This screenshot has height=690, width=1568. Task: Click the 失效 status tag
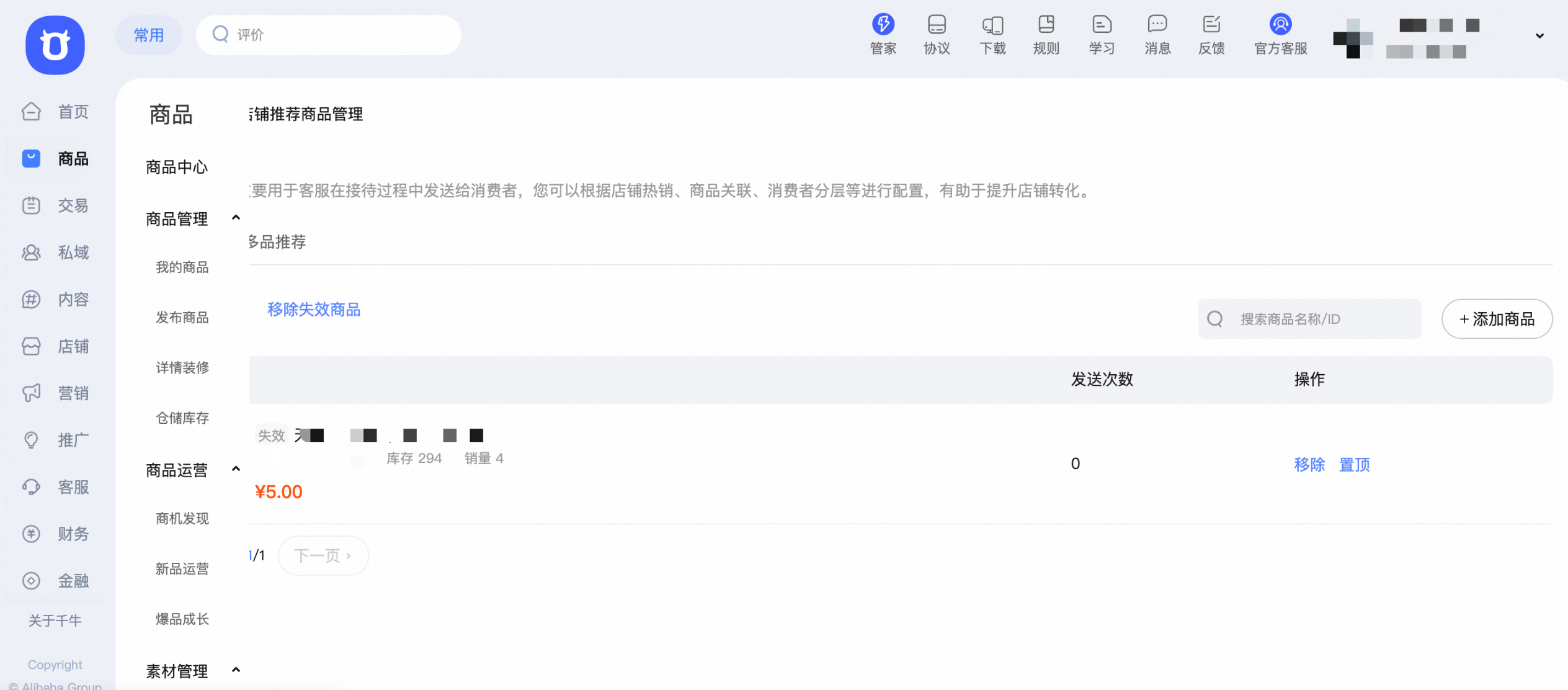(271, 436)
